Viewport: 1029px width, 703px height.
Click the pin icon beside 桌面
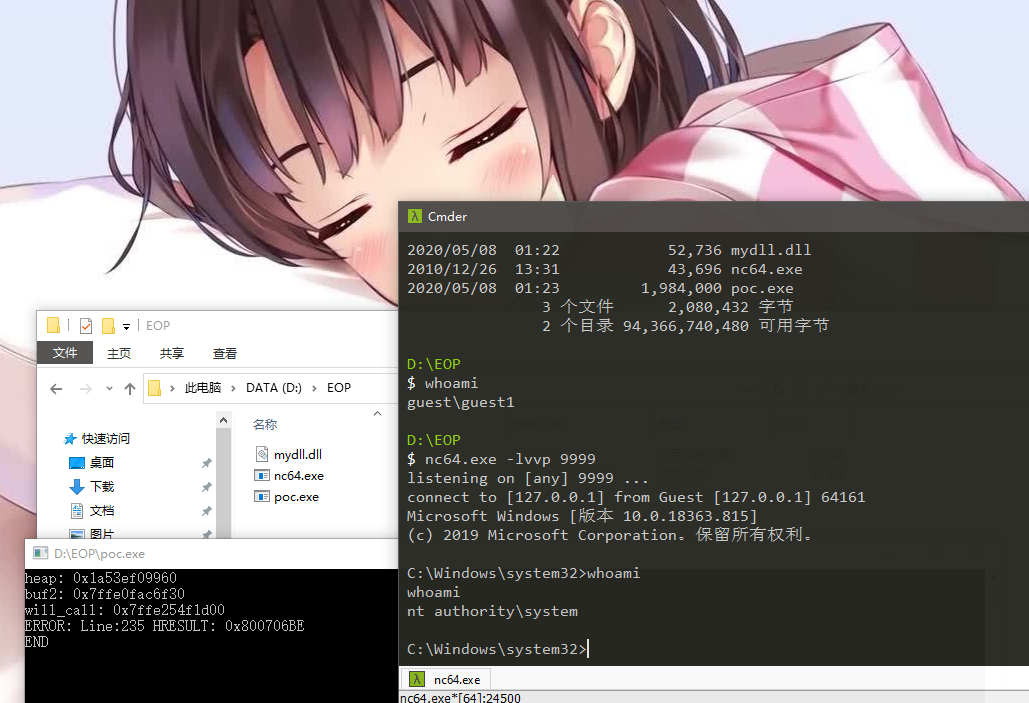[x=206, y=463]
